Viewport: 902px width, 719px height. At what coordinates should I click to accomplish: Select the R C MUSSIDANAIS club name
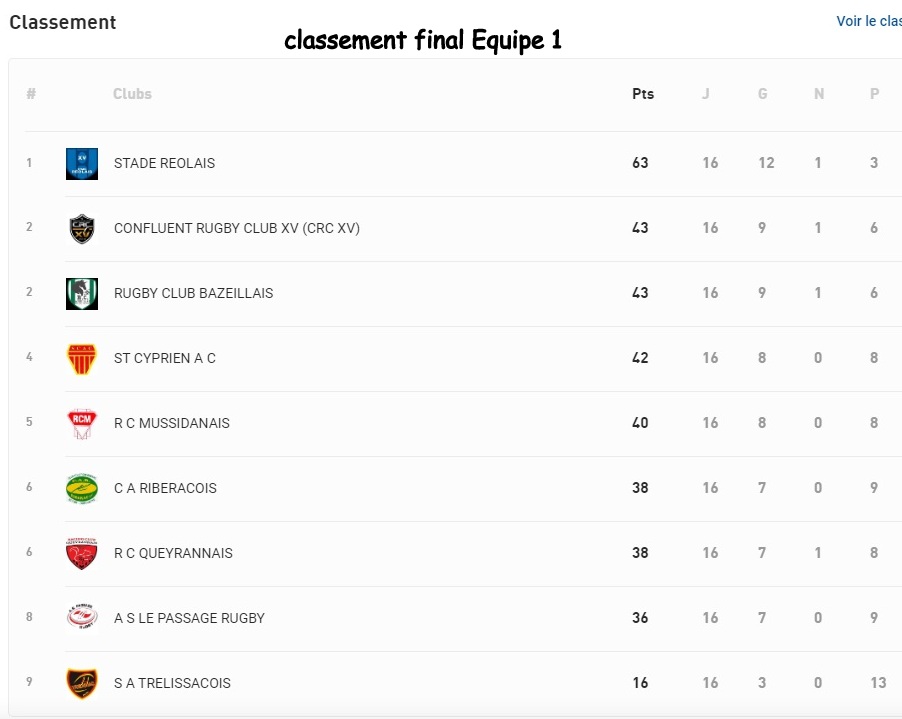click(171, 423)
